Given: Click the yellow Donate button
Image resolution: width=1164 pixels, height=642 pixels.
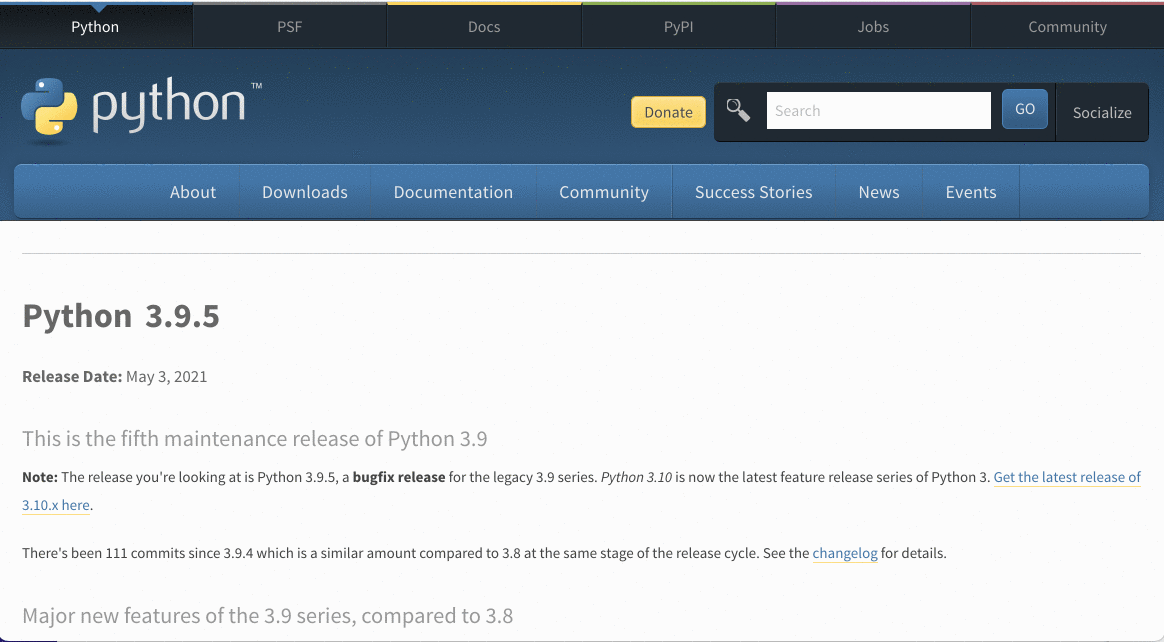Looking at the screenshot, I should pos(668,112).
